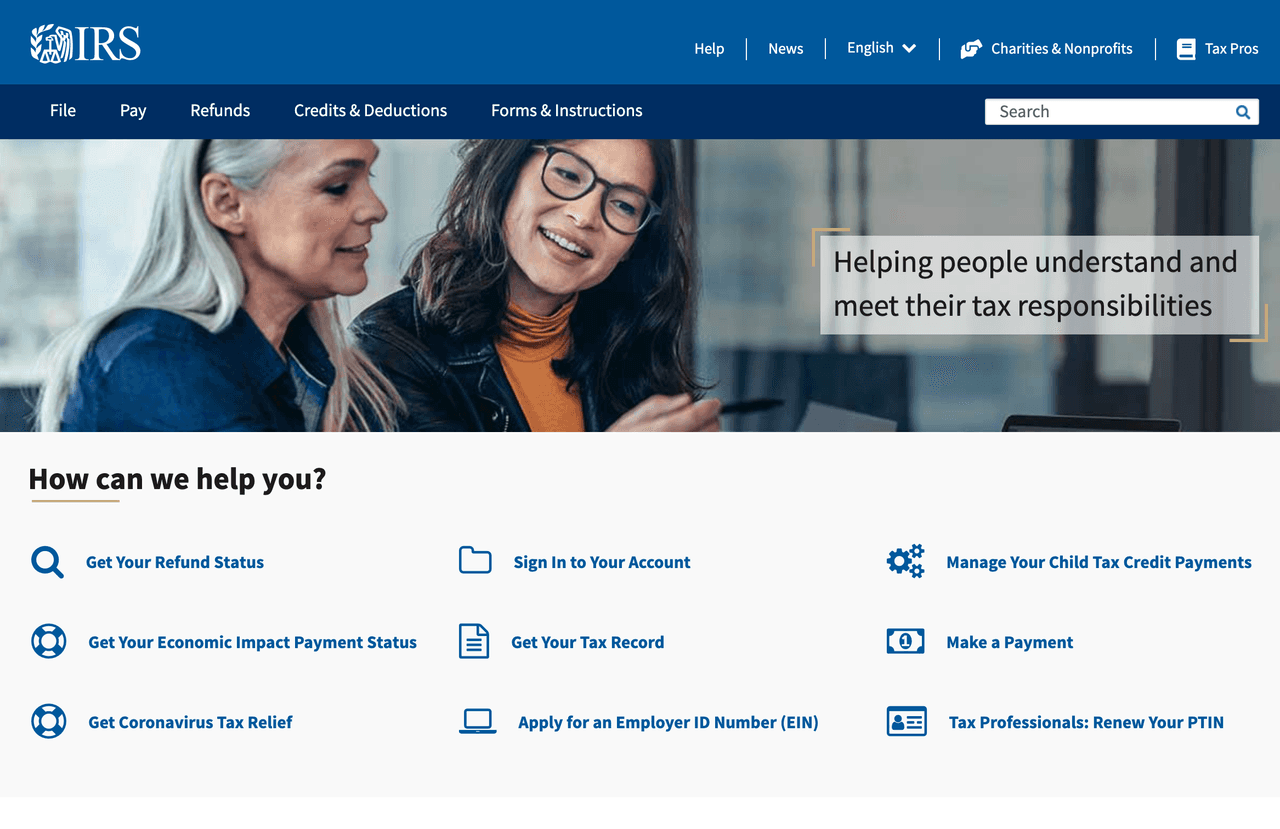Click the IRS logo in header
1280x829 pixels.
(85, 44)
